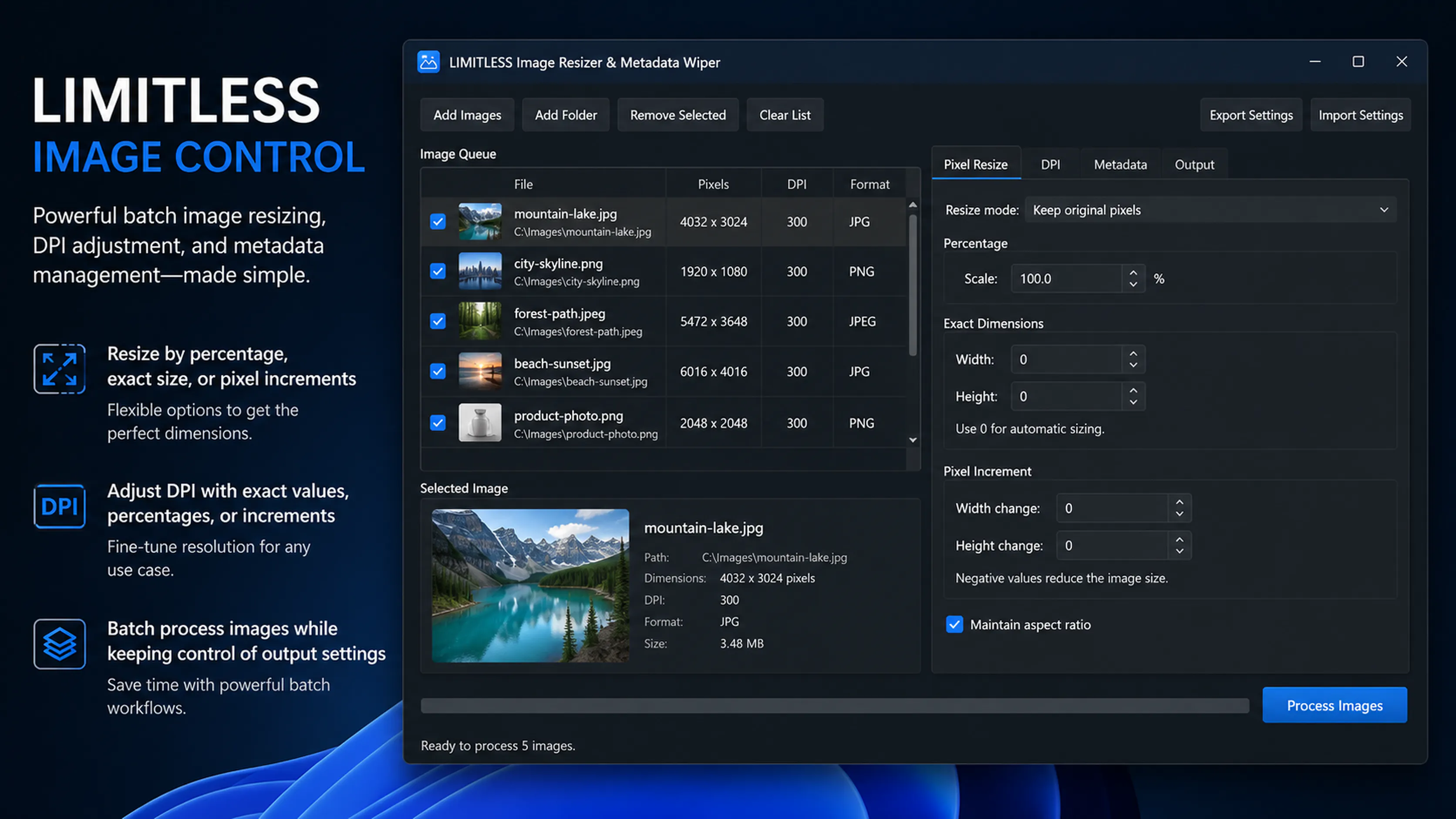
Task: Click Import Settings button
Action: (x=1361, y=115)
